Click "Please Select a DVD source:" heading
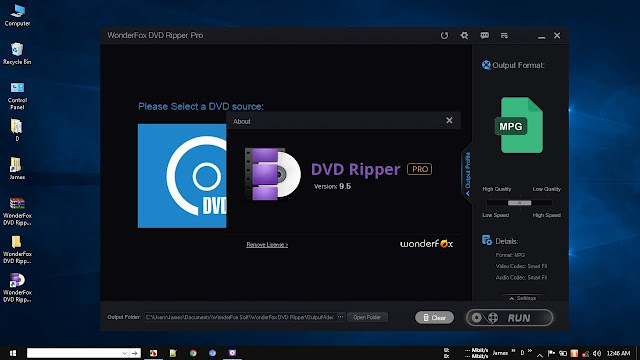The width and height of the screenshot is (640, 360). pyautogui.click(x=201, y=107)
